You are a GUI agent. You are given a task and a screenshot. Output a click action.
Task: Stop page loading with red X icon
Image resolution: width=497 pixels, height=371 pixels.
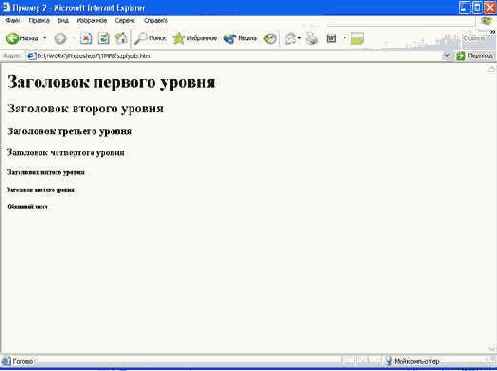86,39
